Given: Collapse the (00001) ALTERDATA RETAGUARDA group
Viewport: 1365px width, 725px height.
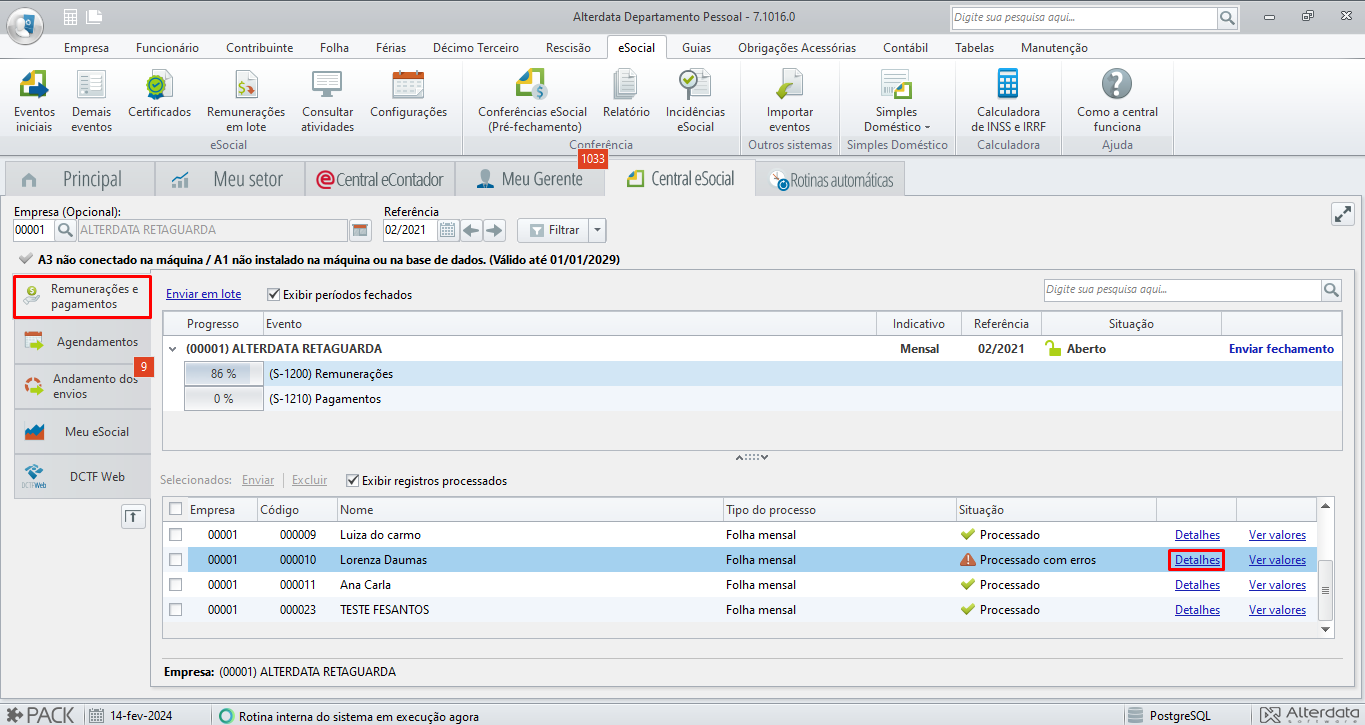Looking at the screenshot, I should click(173, 349).
